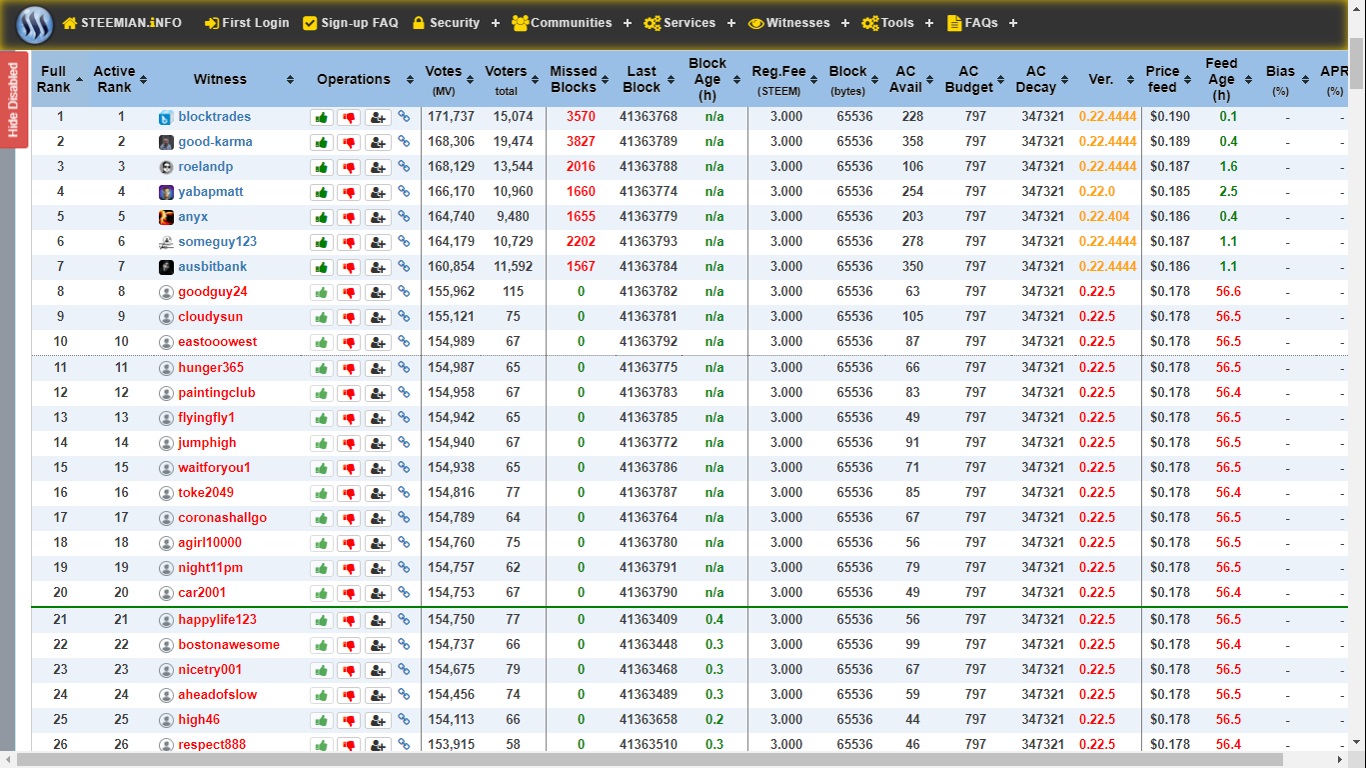The image size is (1366, 768).
Task: Expand FAQs menu with plus sign
Action: pos(1014,23)
